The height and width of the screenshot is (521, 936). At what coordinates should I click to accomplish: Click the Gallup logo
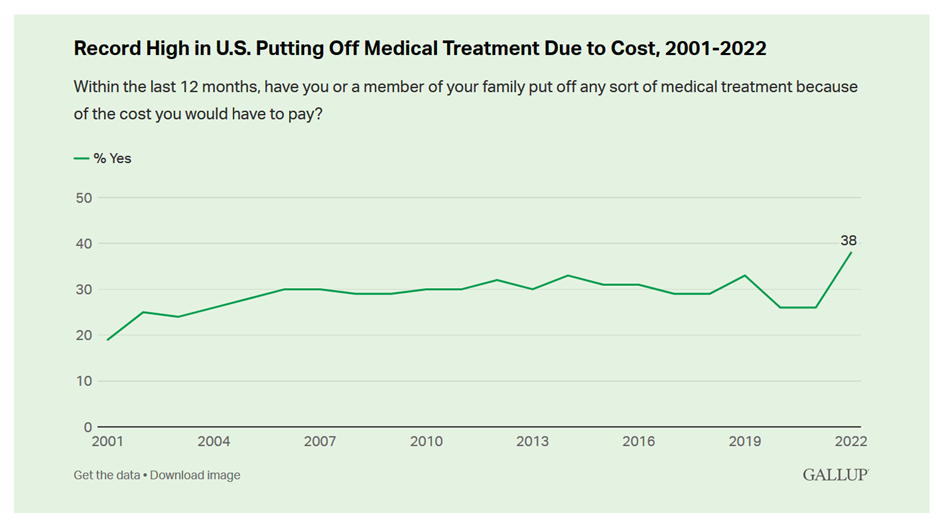coord(834,474)
